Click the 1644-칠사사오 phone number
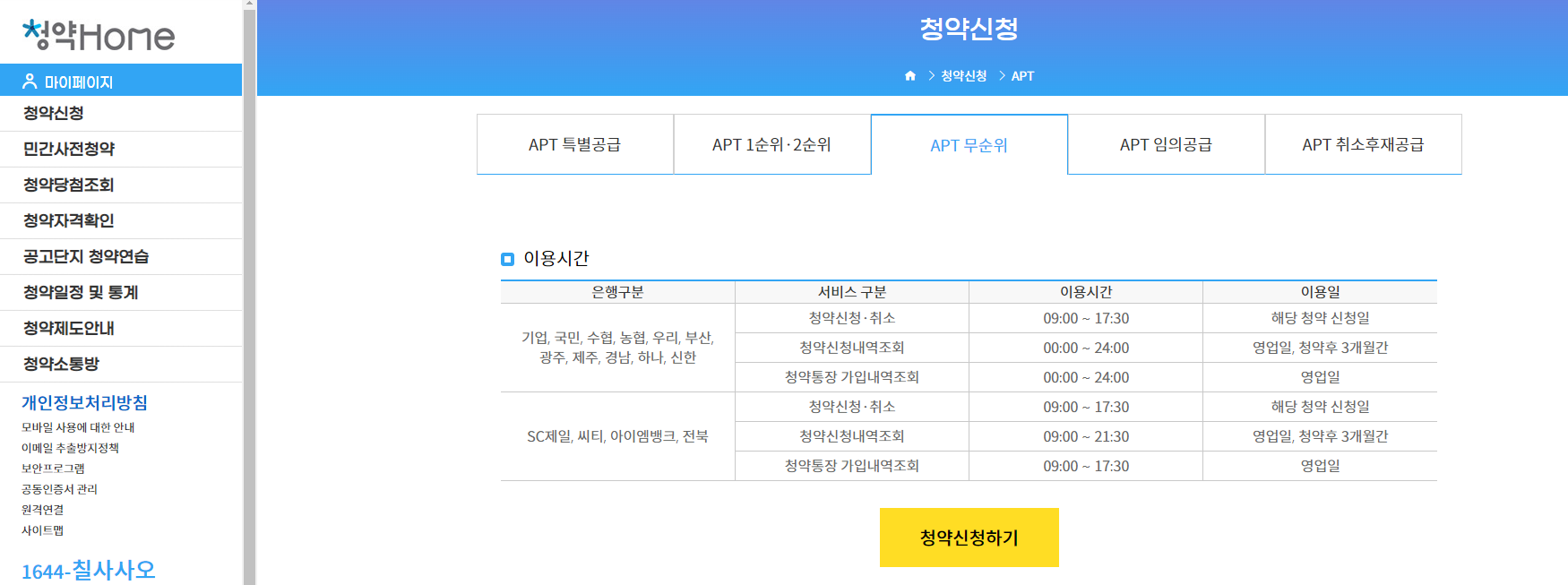This screenshot has height=585, width=1568. tap(88, 571)
